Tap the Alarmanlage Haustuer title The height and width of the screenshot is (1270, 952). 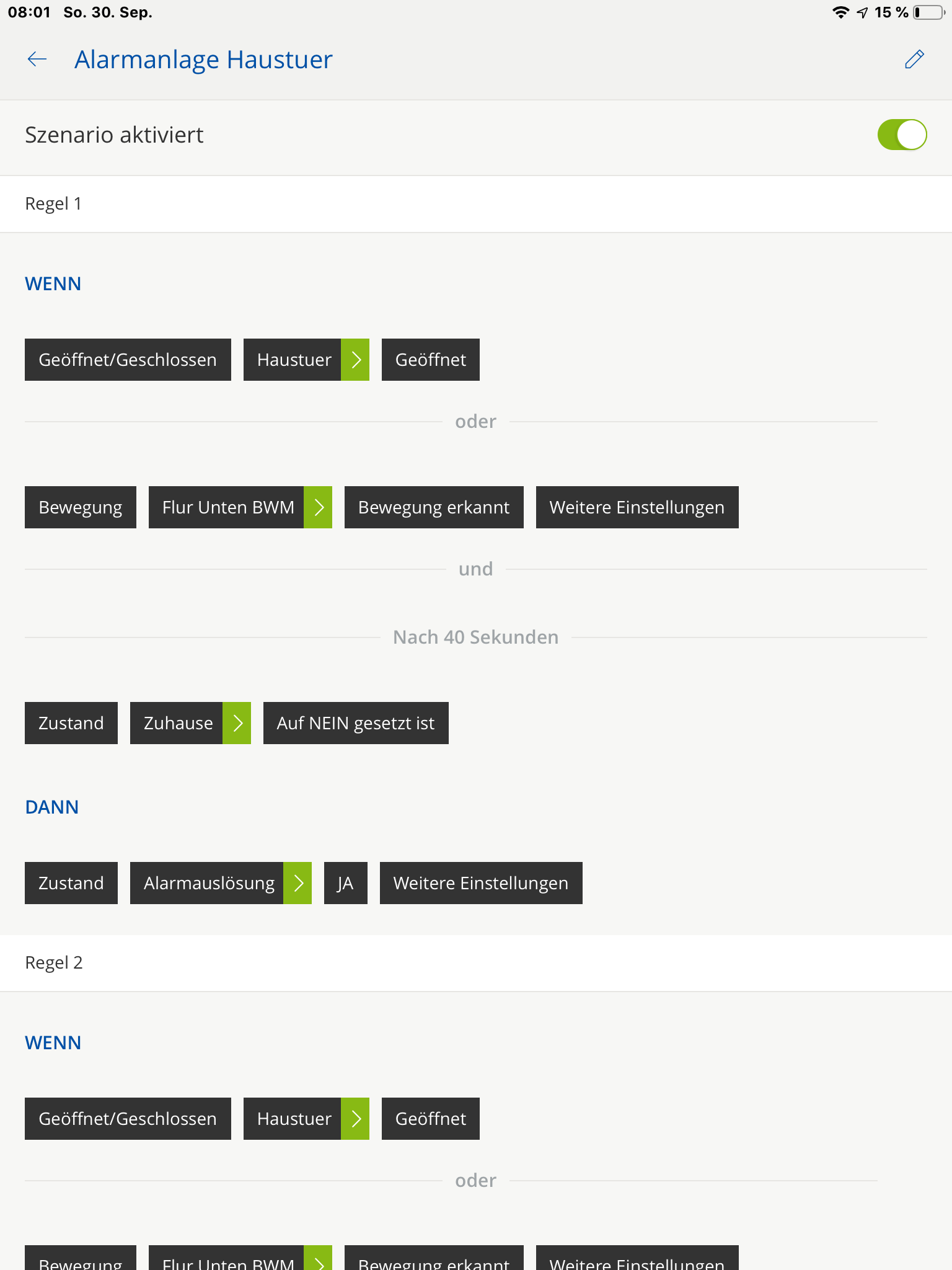[x=203, y=60]
